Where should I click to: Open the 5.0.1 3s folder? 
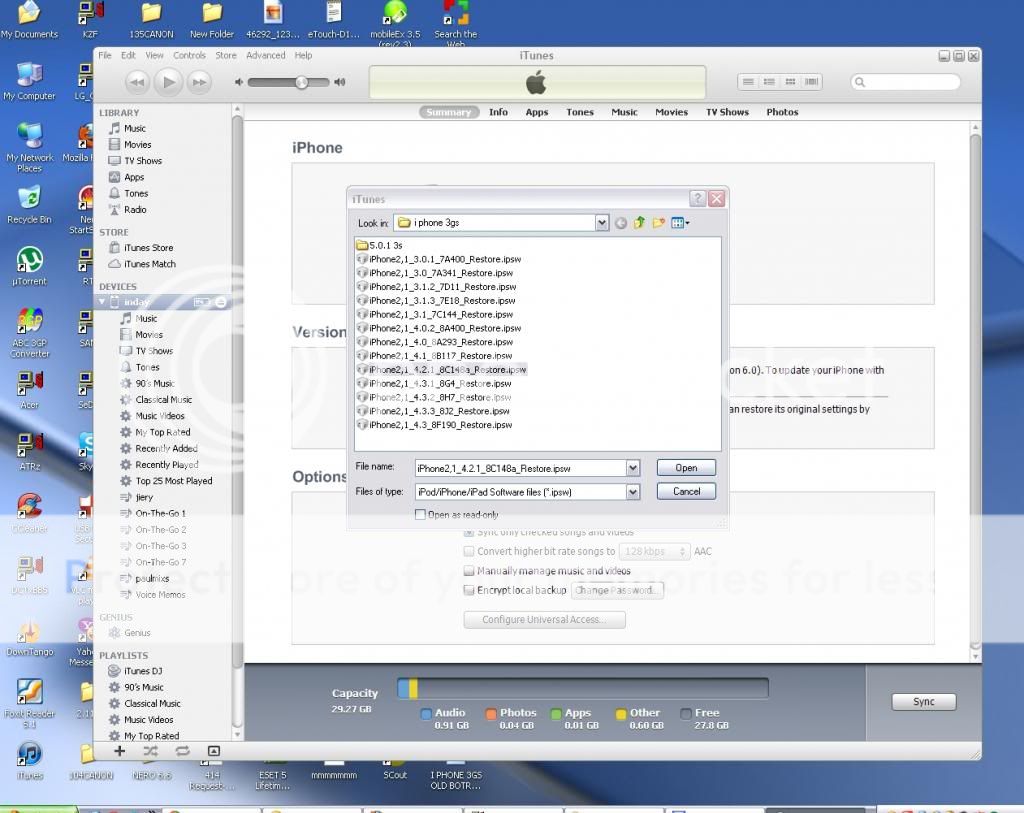click(x=379, y=246)
